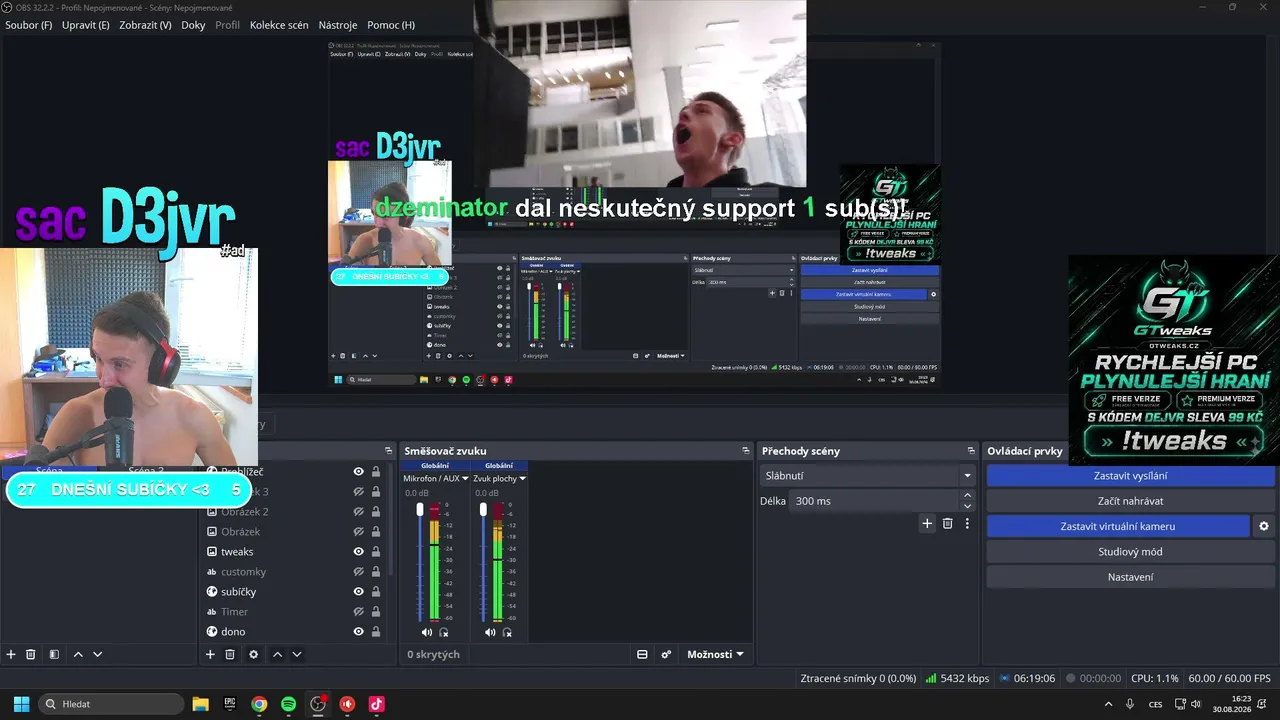
Task: Click the 0 skrytých button in mixer
Action: point(433,654)
